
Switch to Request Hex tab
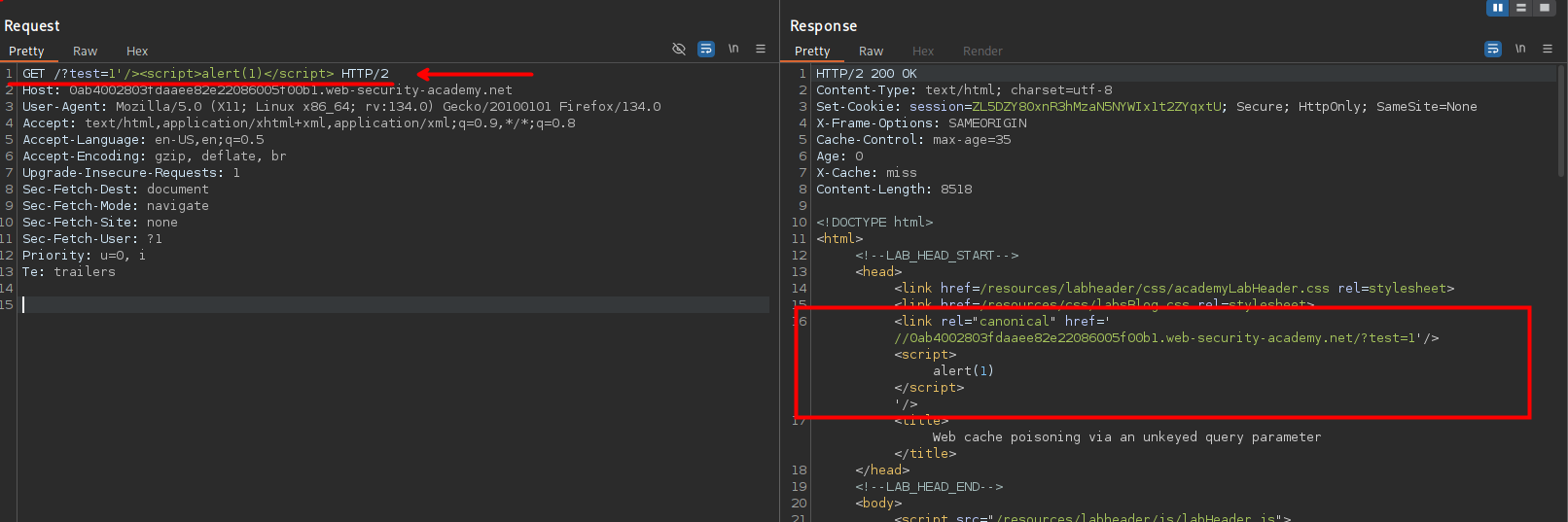point(137,52)
